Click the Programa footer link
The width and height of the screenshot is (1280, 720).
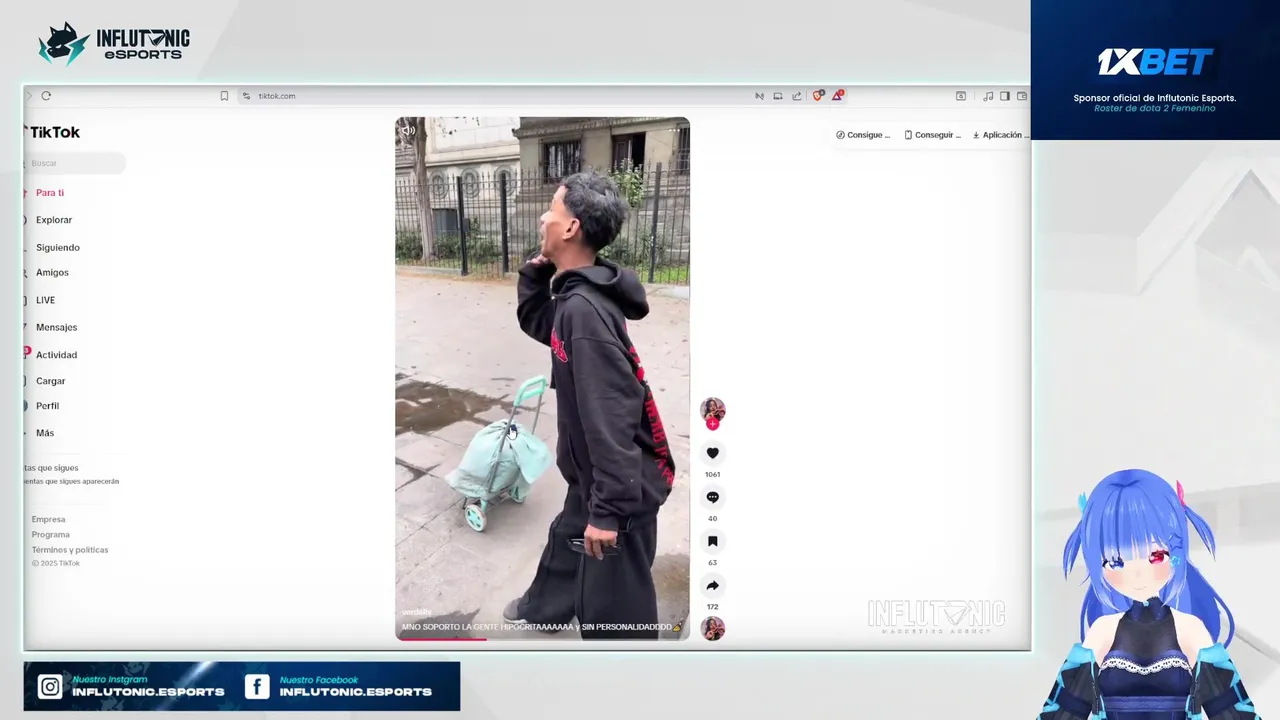tap(50, 534)
